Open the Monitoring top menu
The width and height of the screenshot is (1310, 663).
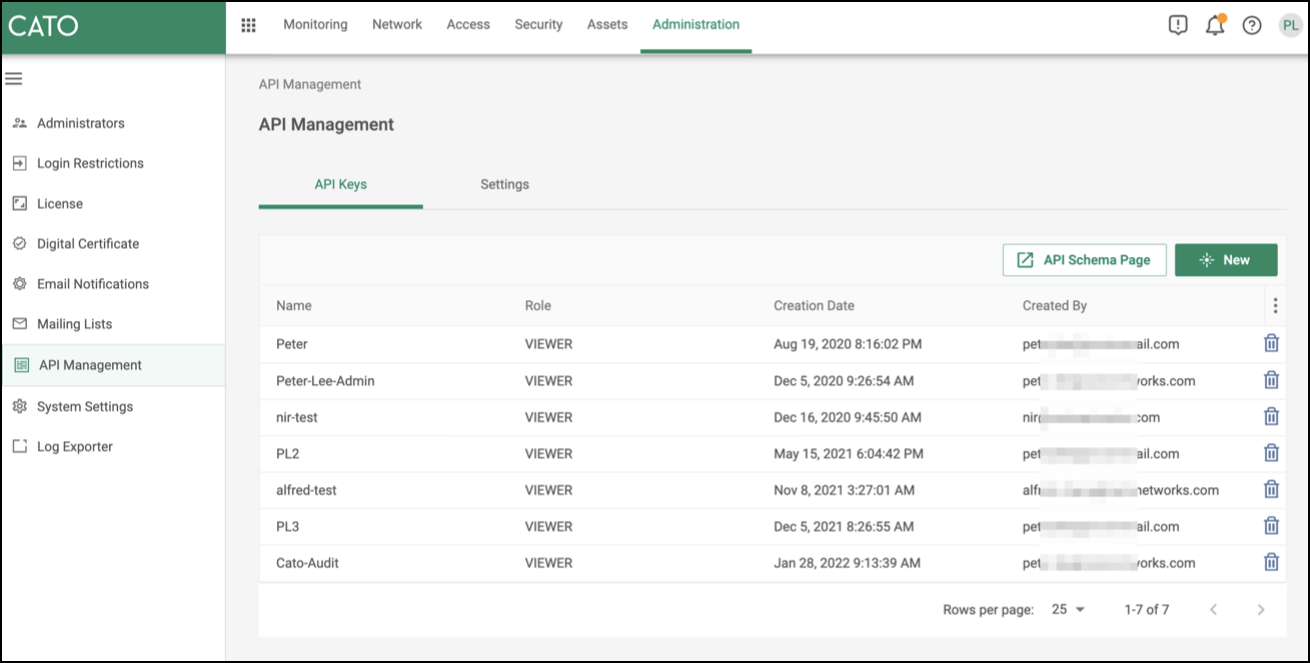[x=315, y=25]
